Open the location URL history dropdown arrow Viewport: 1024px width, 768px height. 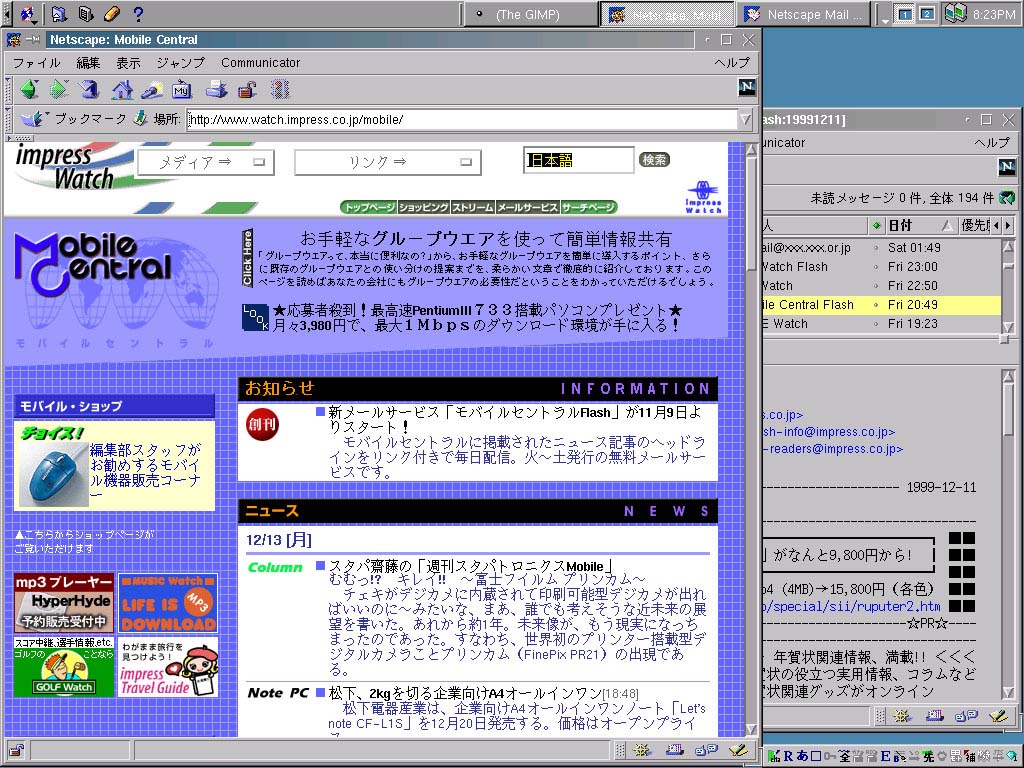pyautogui.click(x=745, y=119)
